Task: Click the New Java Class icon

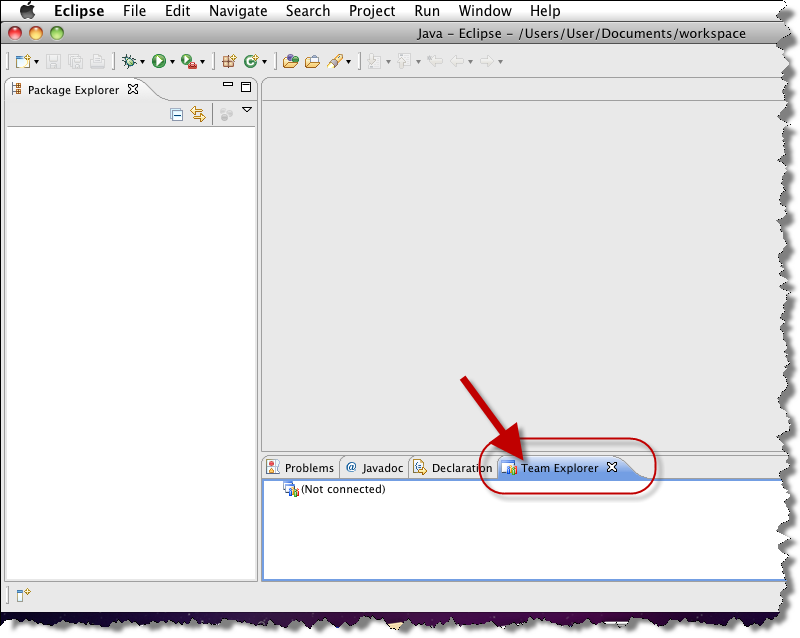Action: tap(251, 61)
